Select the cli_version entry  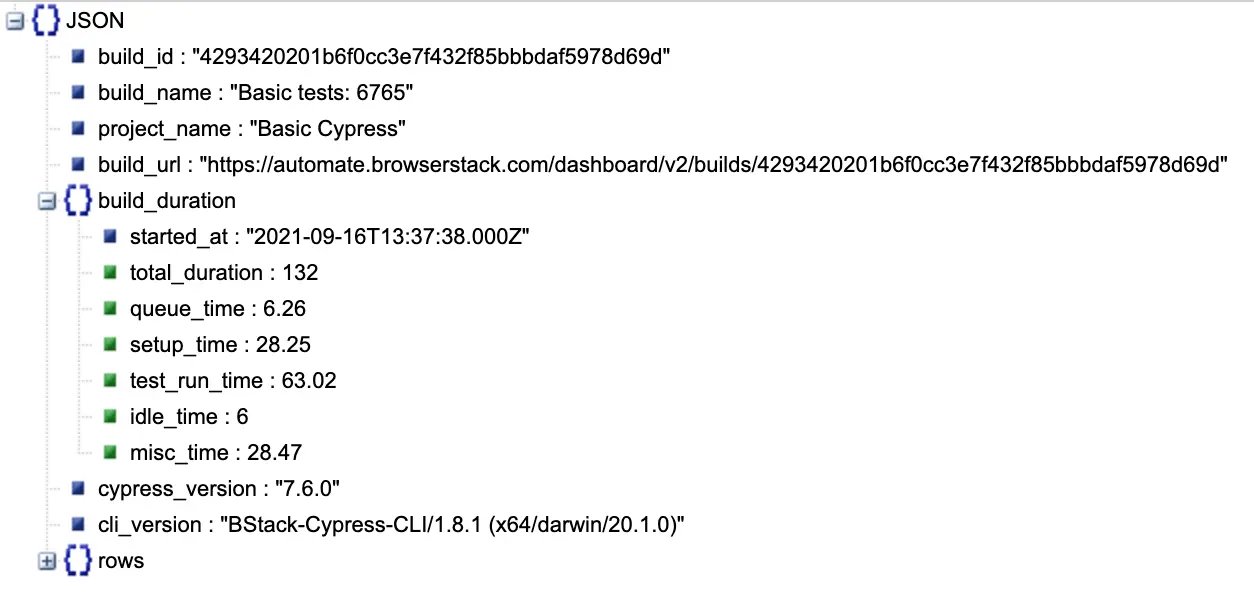pos(390,525)
